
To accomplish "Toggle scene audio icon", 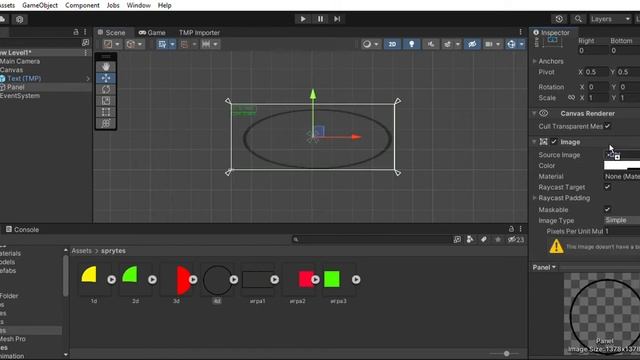I will tap(431, 44).
